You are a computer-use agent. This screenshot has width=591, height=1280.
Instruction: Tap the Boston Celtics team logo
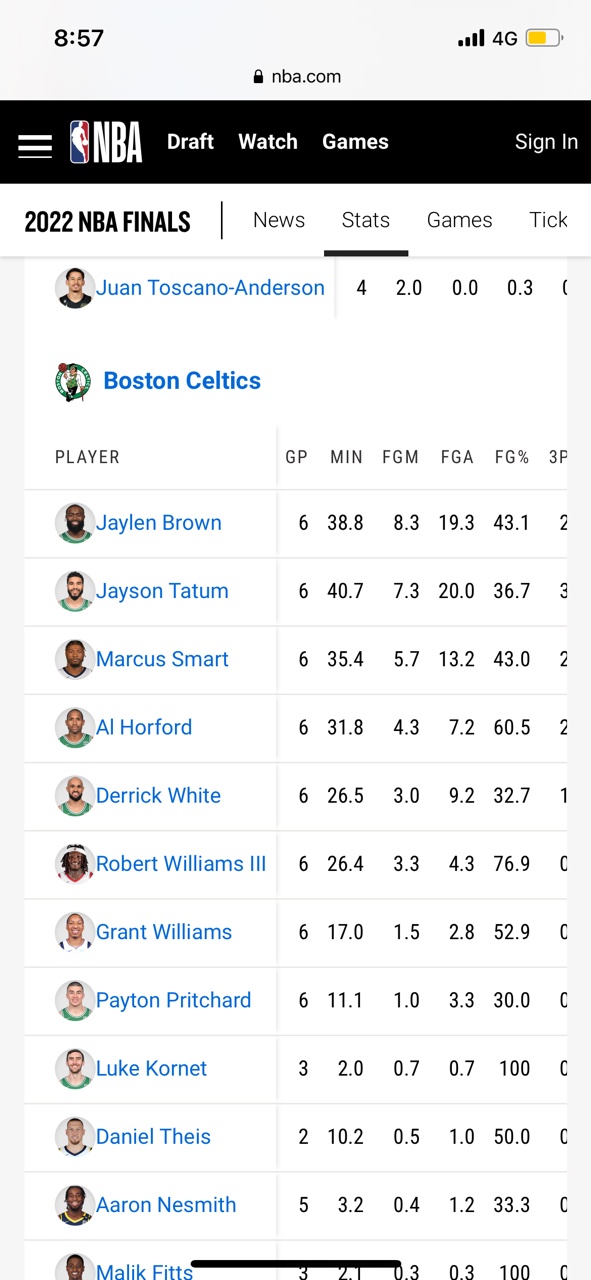coord(73,381)
